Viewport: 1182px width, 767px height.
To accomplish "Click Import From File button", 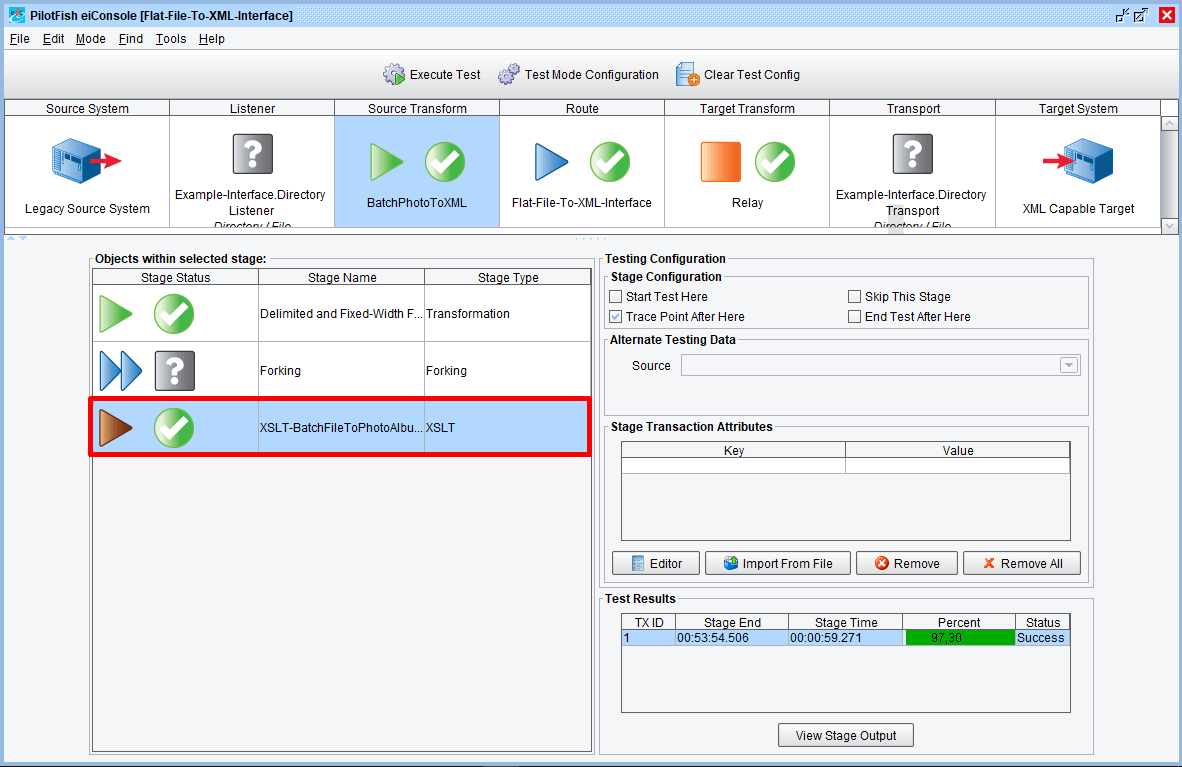I will click(x=778, y=563).
